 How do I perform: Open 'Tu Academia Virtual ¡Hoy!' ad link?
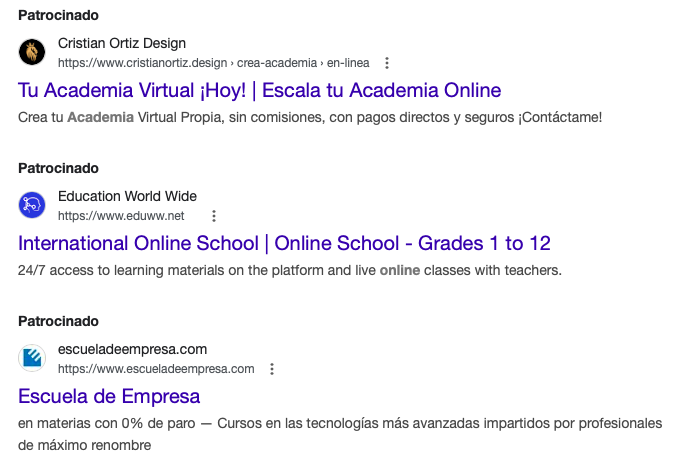pos(260,91)
